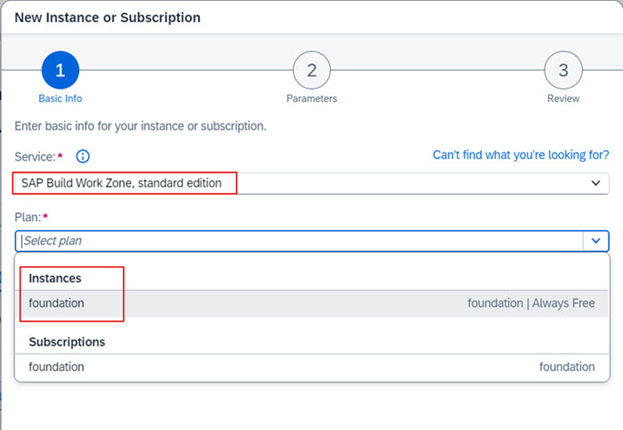Click the Review step label

[563, 99]
